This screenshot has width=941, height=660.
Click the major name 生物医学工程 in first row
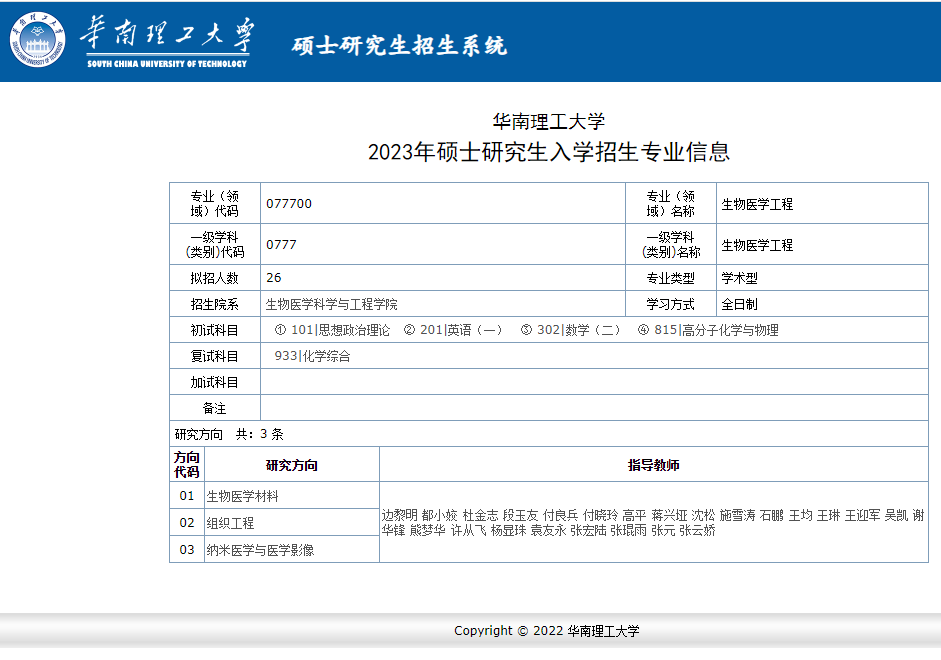coord(757,204)
